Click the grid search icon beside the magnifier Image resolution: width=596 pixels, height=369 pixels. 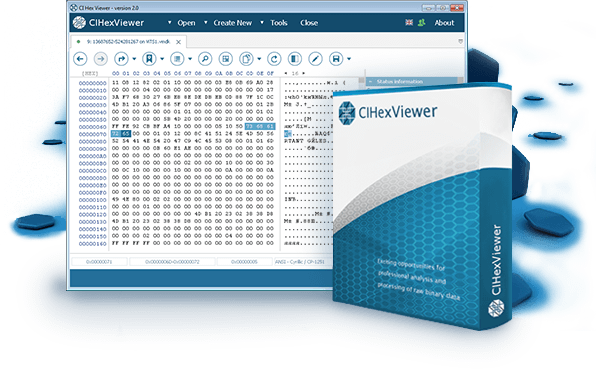[x=226, y=59]
